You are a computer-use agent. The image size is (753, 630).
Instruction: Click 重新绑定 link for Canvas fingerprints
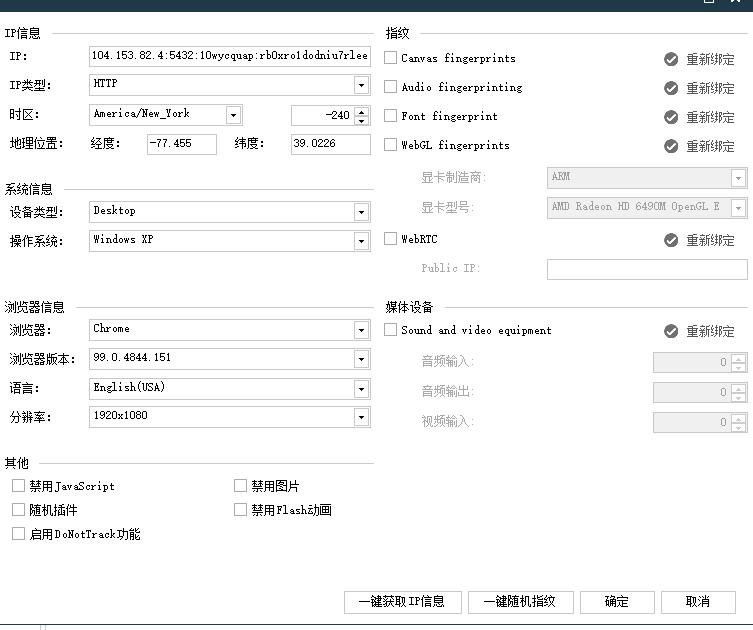tap(710, 60)
